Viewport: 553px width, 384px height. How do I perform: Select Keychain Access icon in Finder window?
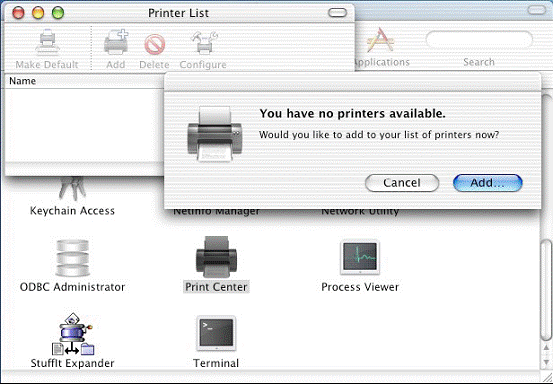[x=72, y=189]
